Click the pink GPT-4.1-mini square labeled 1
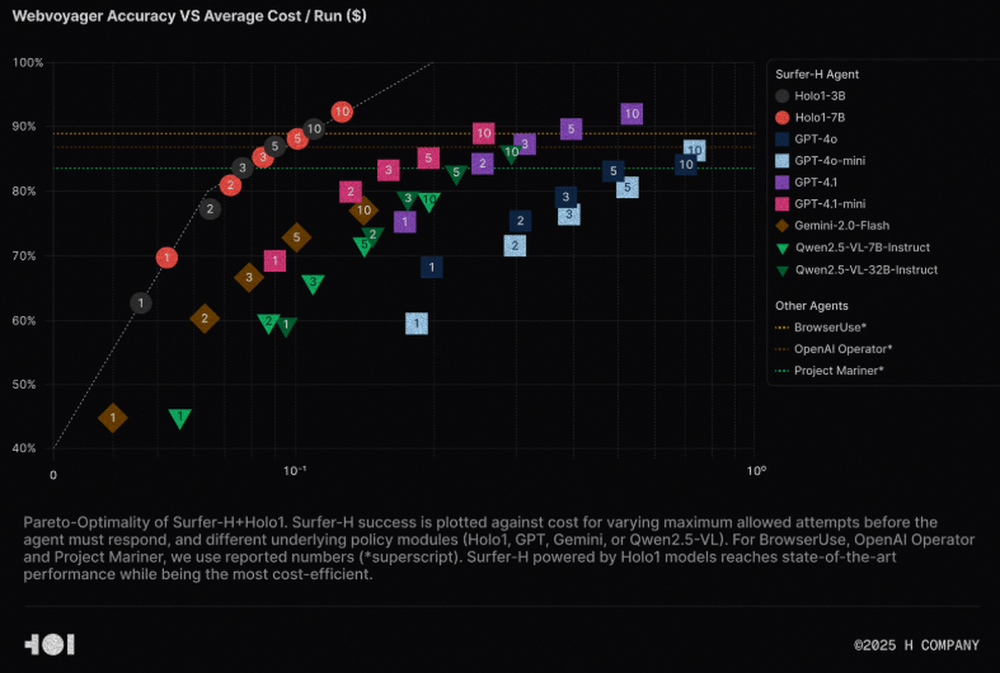 coord(275,260)
